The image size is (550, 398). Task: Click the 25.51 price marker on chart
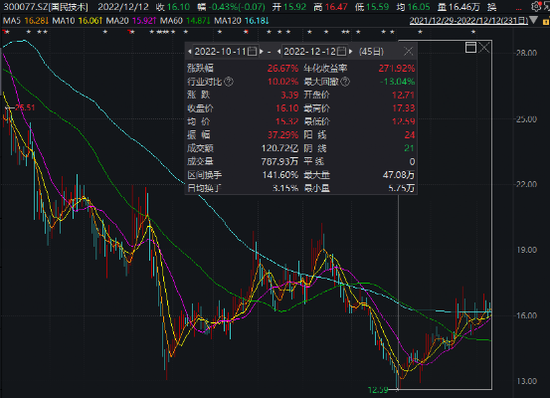coord(25,107)
